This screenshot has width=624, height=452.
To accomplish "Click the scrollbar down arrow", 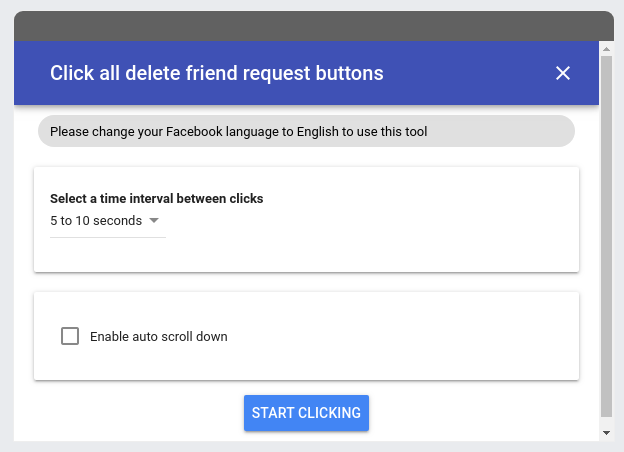I will [x=606, y=432].
